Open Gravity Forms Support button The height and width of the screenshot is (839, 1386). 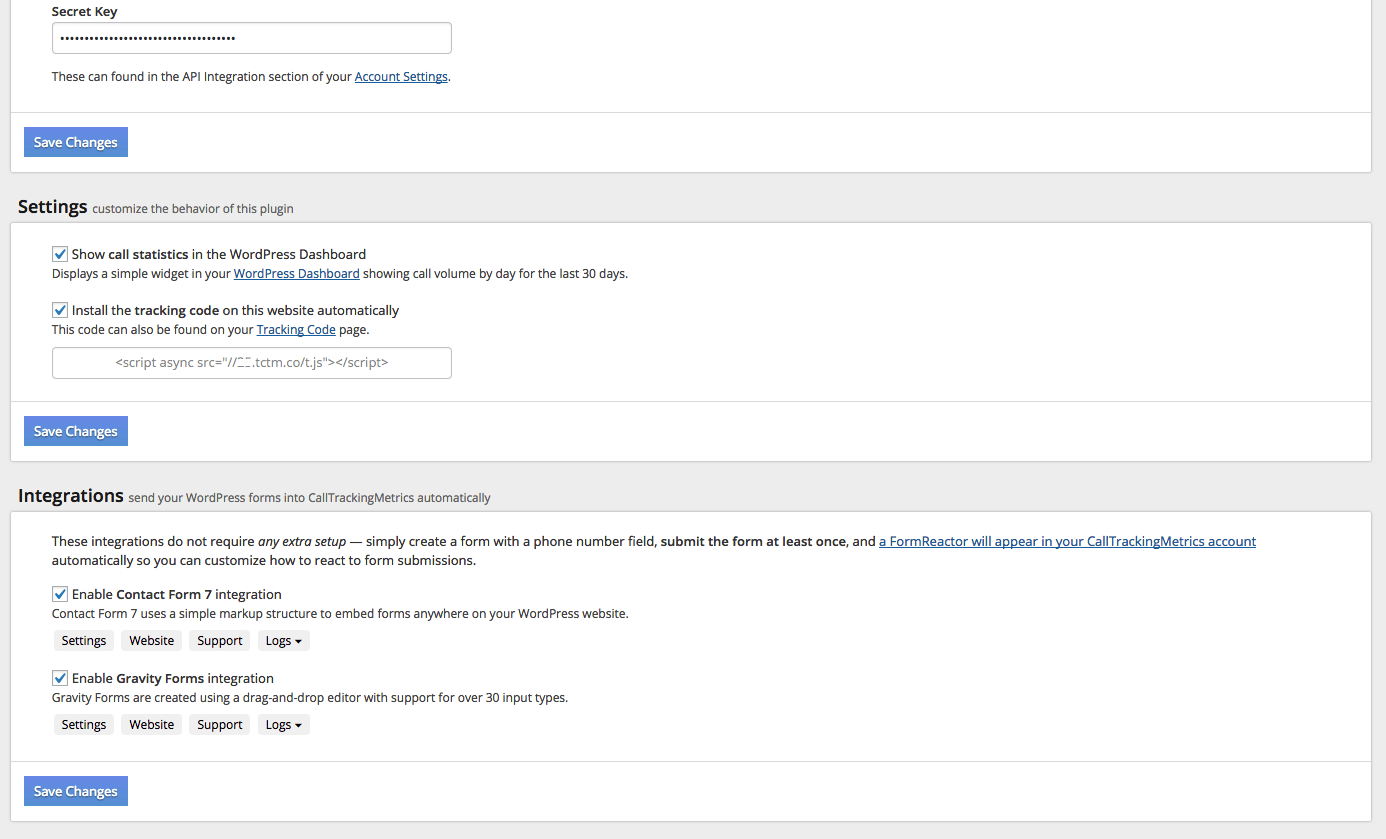220,724
